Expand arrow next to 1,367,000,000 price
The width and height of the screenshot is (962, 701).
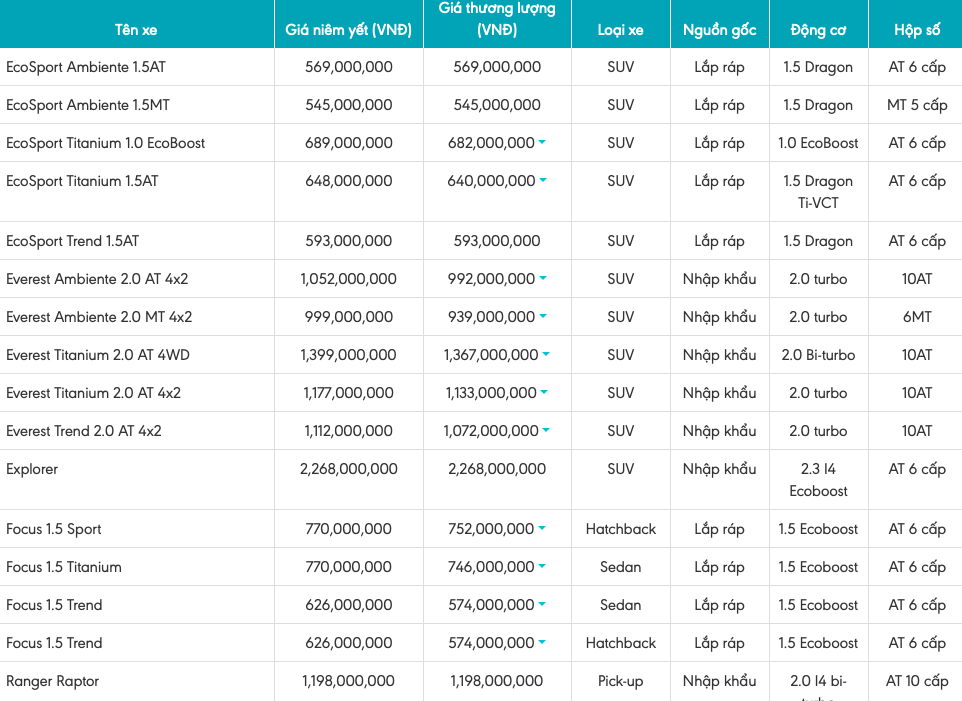(546, 355)
